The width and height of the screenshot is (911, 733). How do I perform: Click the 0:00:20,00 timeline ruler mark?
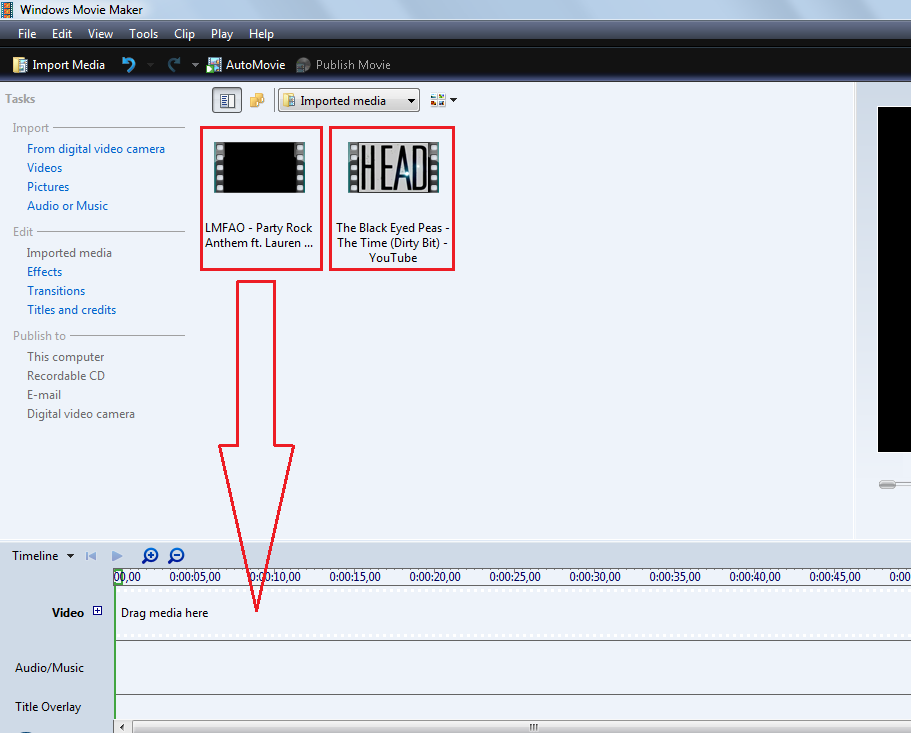(435, 577)
